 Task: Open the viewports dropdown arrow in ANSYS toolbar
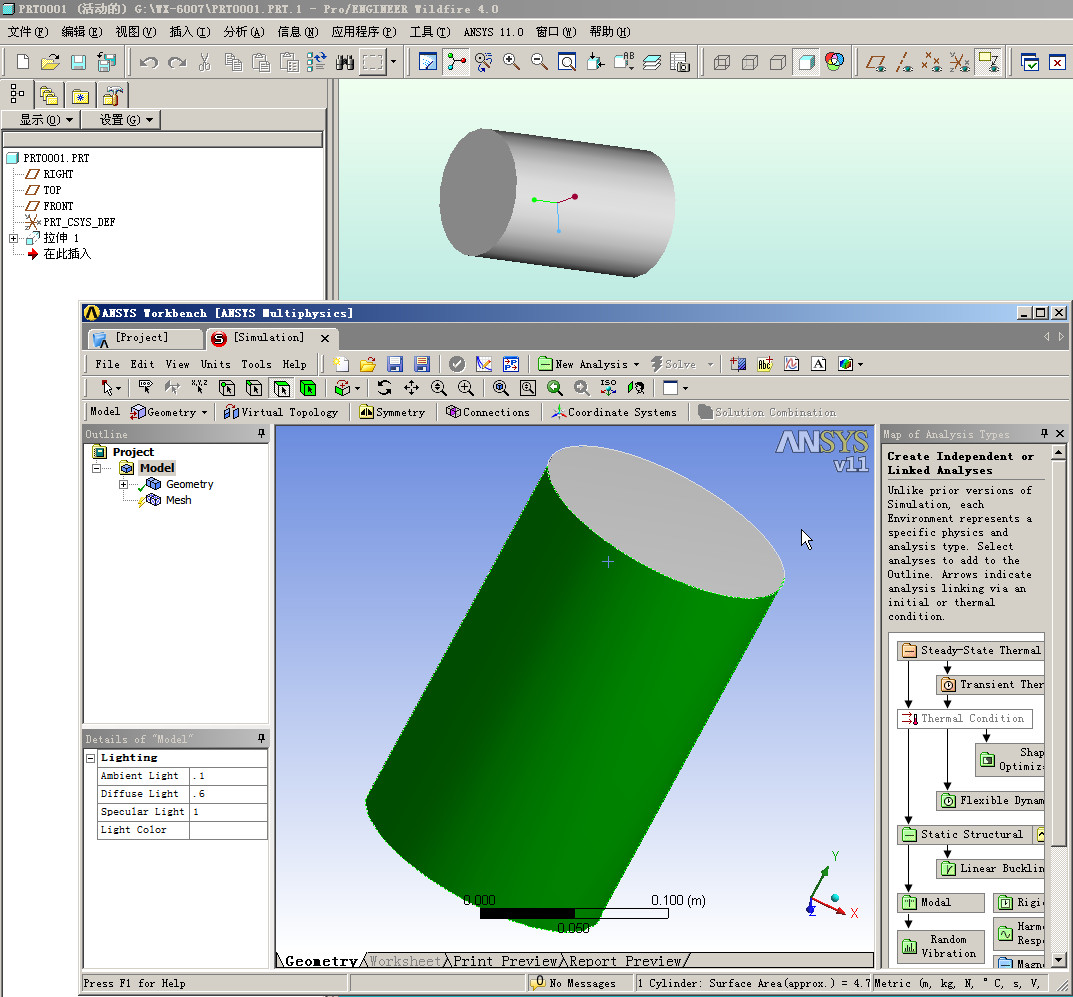tap(685, 388)
